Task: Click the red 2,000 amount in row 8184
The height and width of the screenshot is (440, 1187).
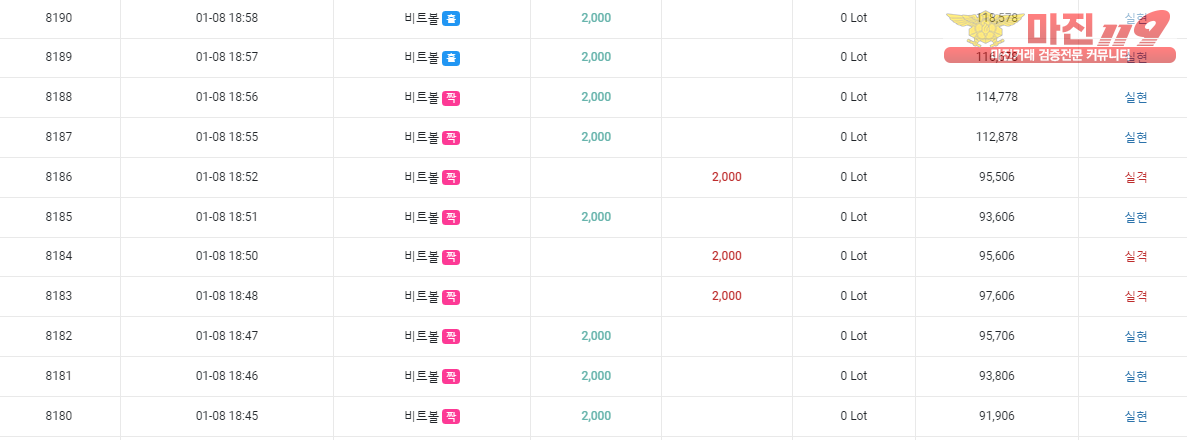Action: [x=727, y=256]
